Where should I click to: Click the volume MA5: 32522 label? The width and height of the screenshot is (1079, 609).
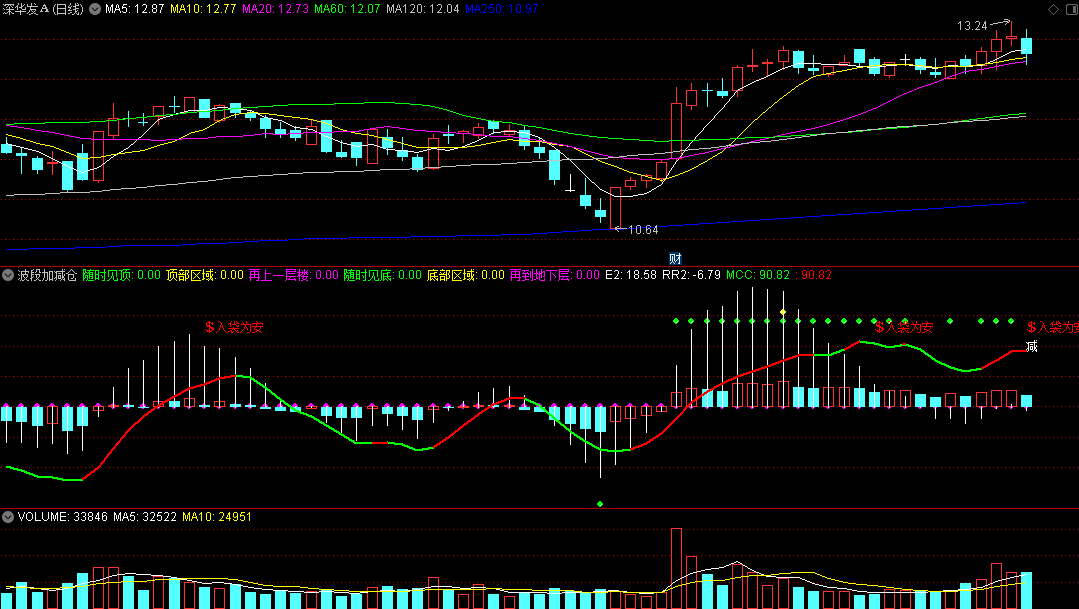pyautogui.click(x=145, y=517)
